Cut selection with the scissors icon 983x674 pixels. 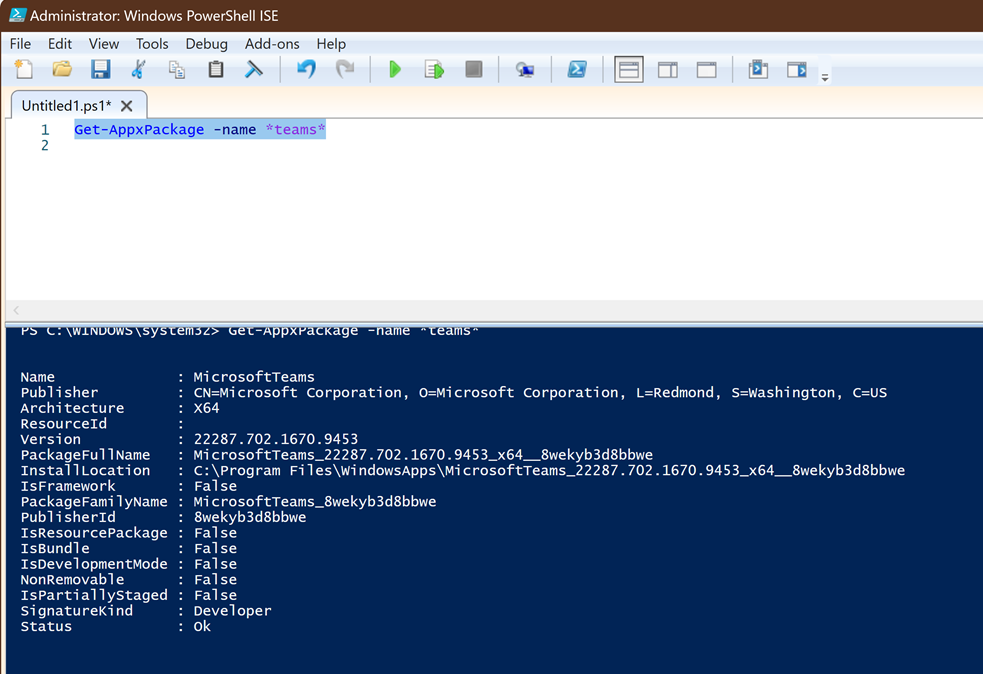point(139,69)
